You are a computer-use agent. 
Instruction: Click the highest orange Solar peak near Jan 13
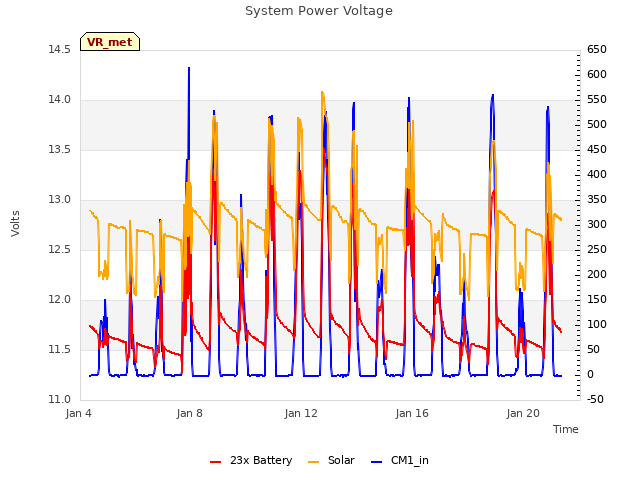tap(322, 93)
